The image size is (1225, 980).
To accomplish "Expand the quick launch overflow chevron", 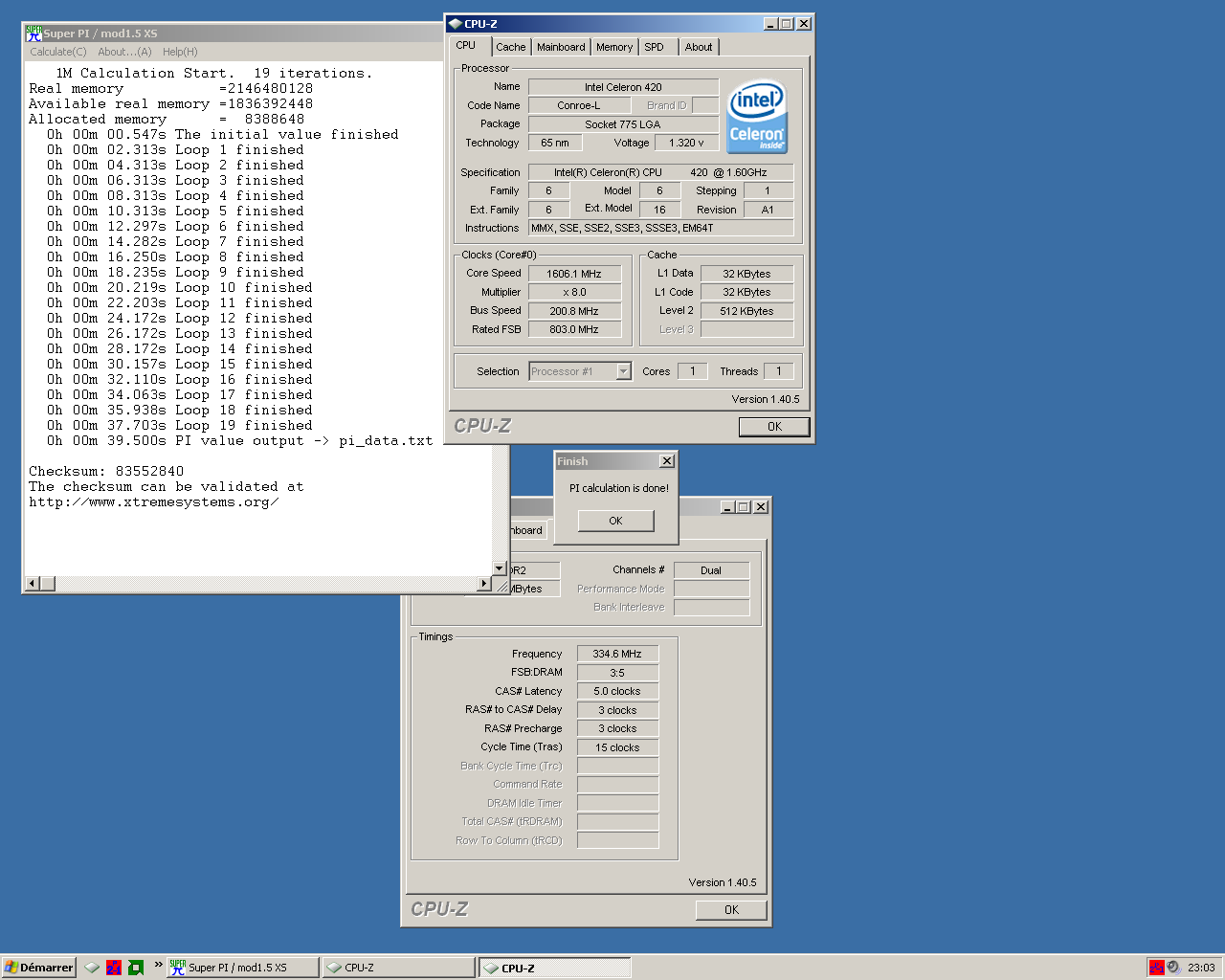I will click(x=159, y=965).
